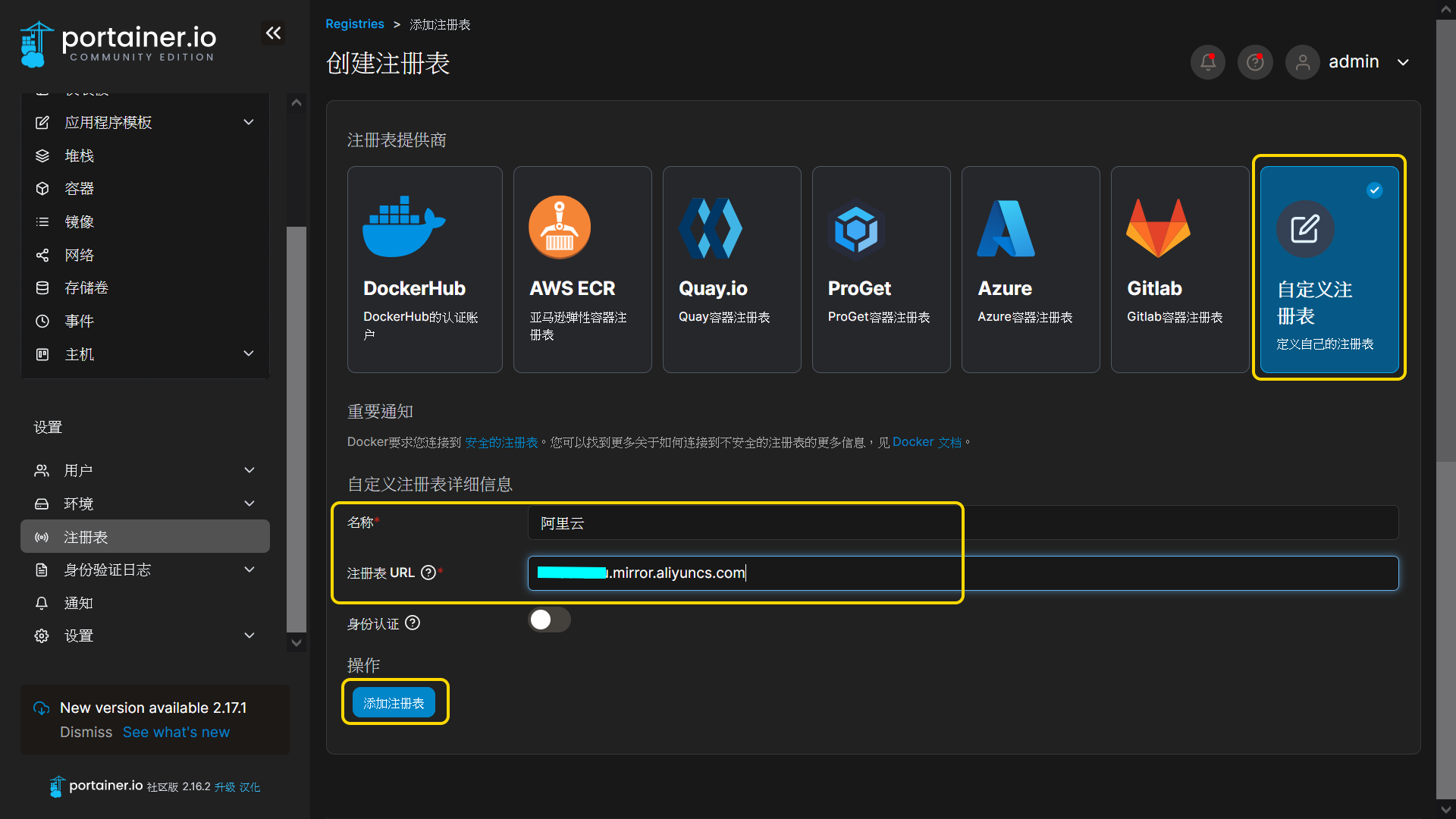Viewport: 1456px width, 819px height.
Task: Click the sidebar scroll down arrow
Action: (x=297, y=642)
